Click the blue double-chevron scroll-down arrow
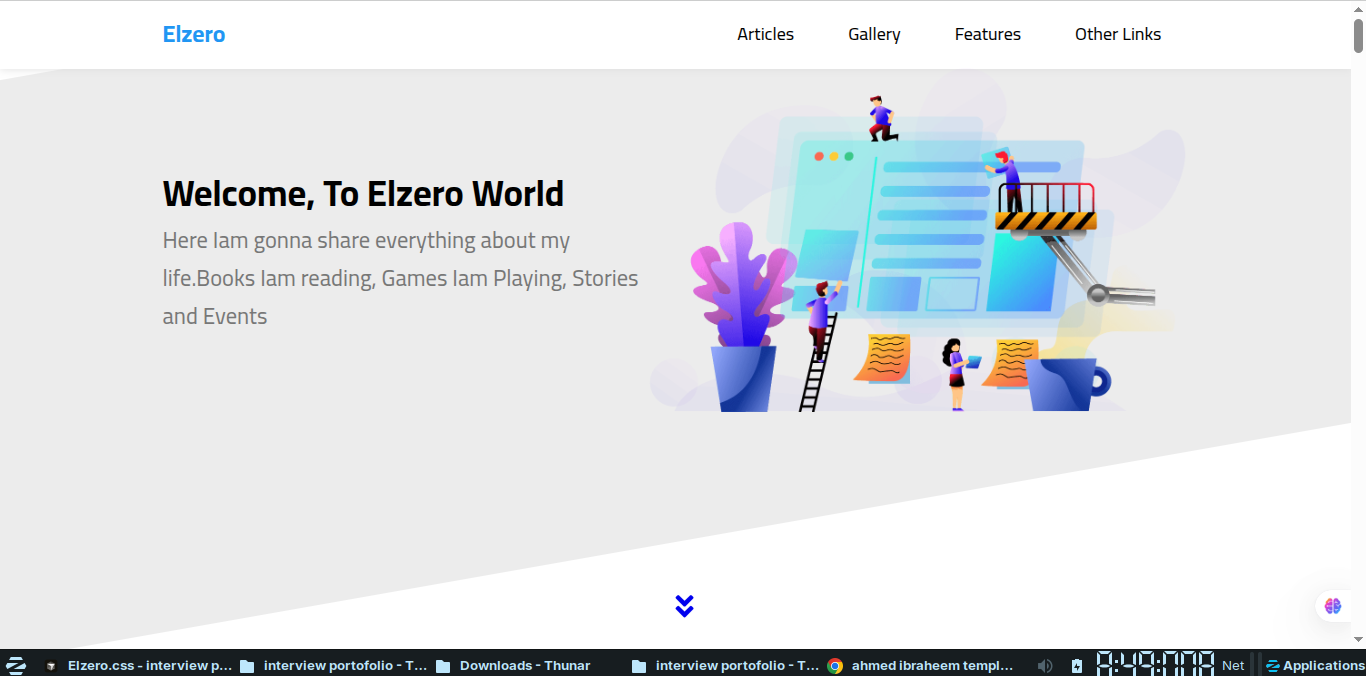Viewport: 1366px width, 676px height. click(684, 606)
